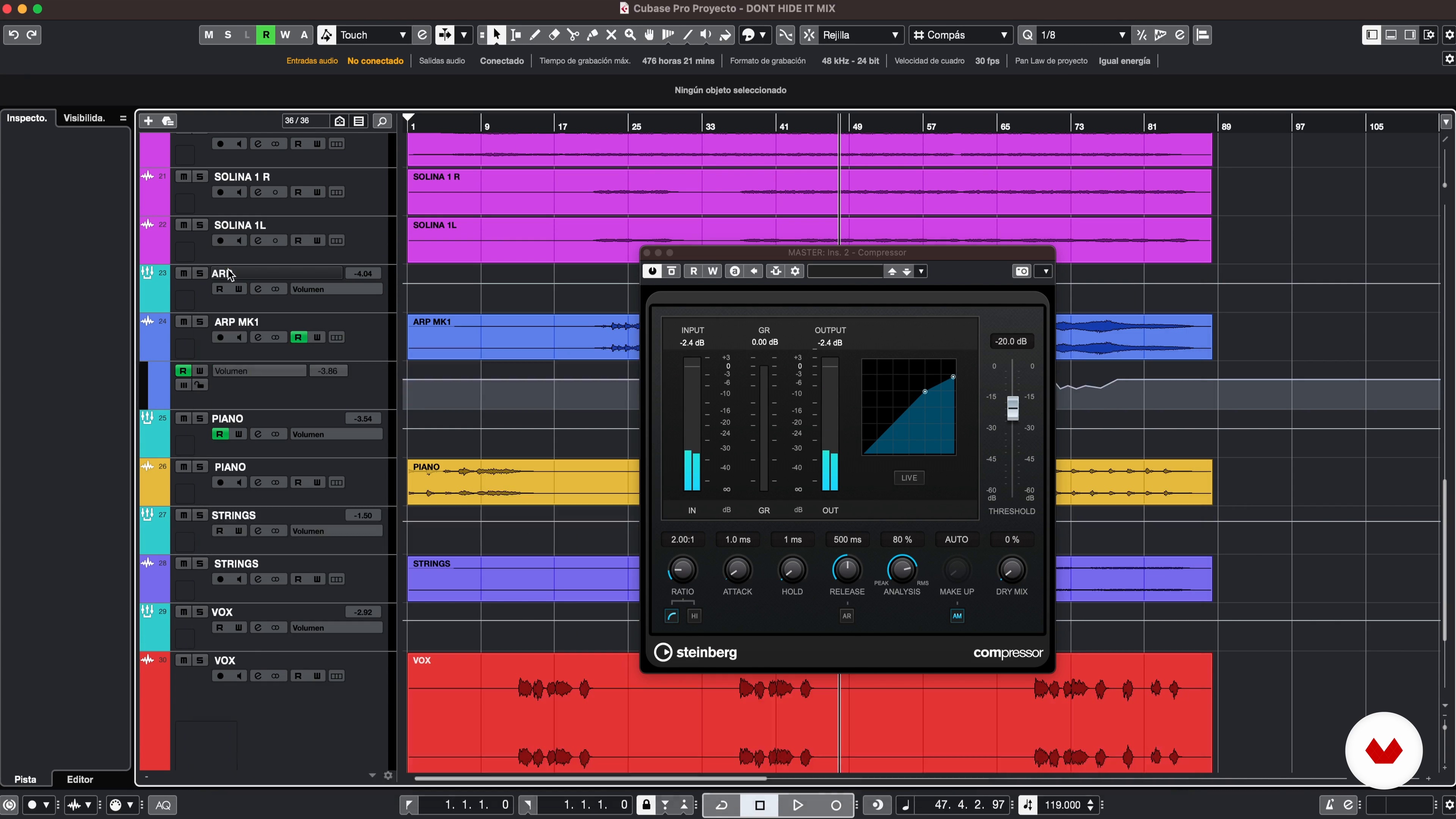Switch to the Pista tab
This screenshot has width=1456, height=819.
click(25, 779)
